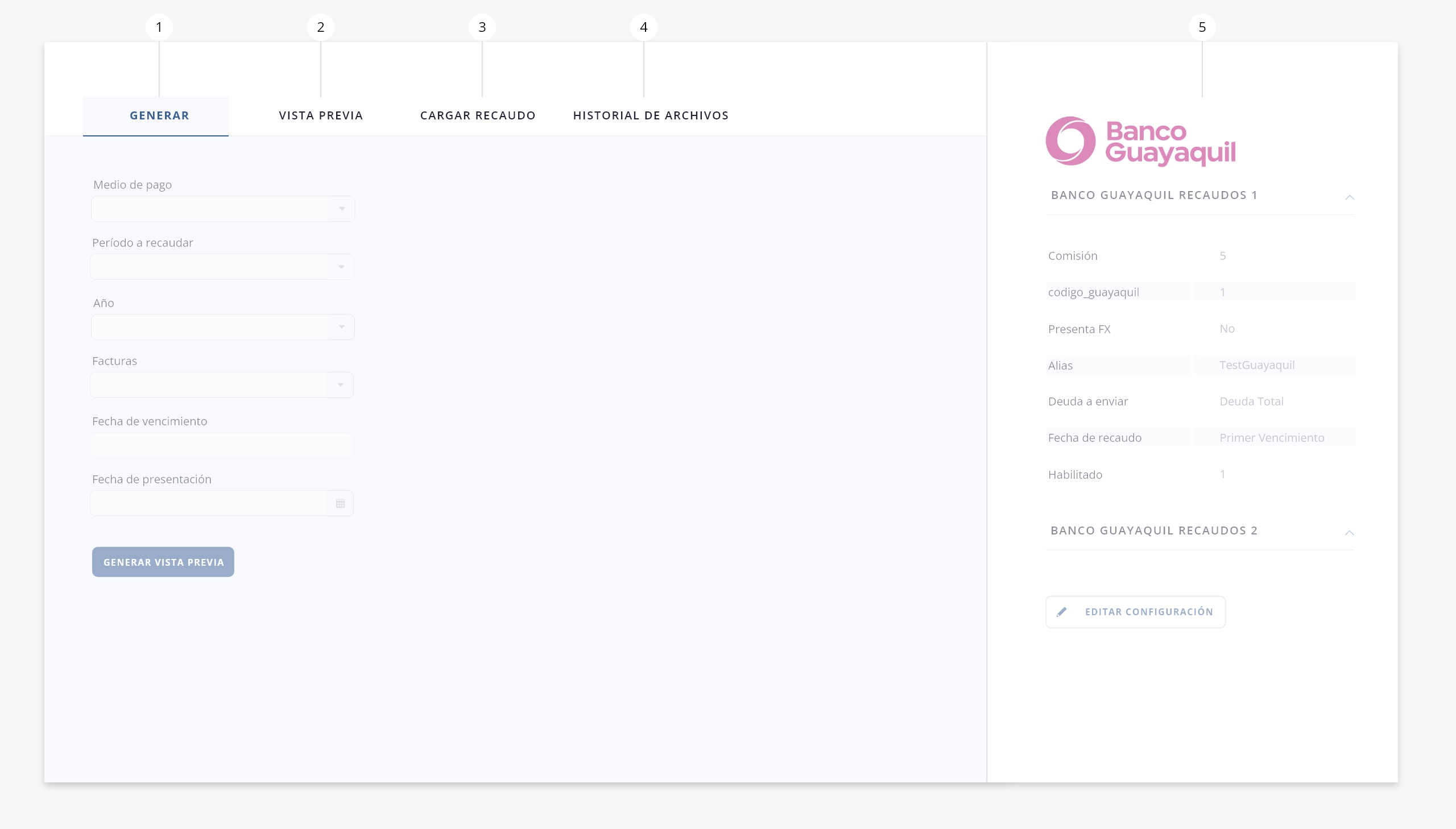Switch to the Vista Previa tab

click(321, 115)
